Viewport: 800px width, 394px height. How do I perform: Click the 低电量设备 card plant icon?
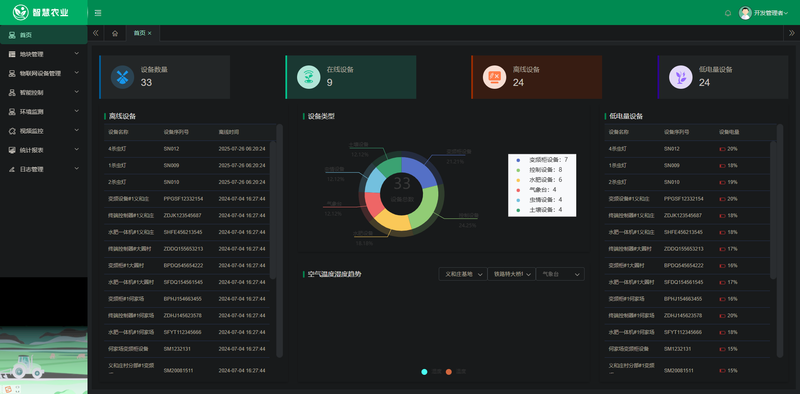[681, 77]
